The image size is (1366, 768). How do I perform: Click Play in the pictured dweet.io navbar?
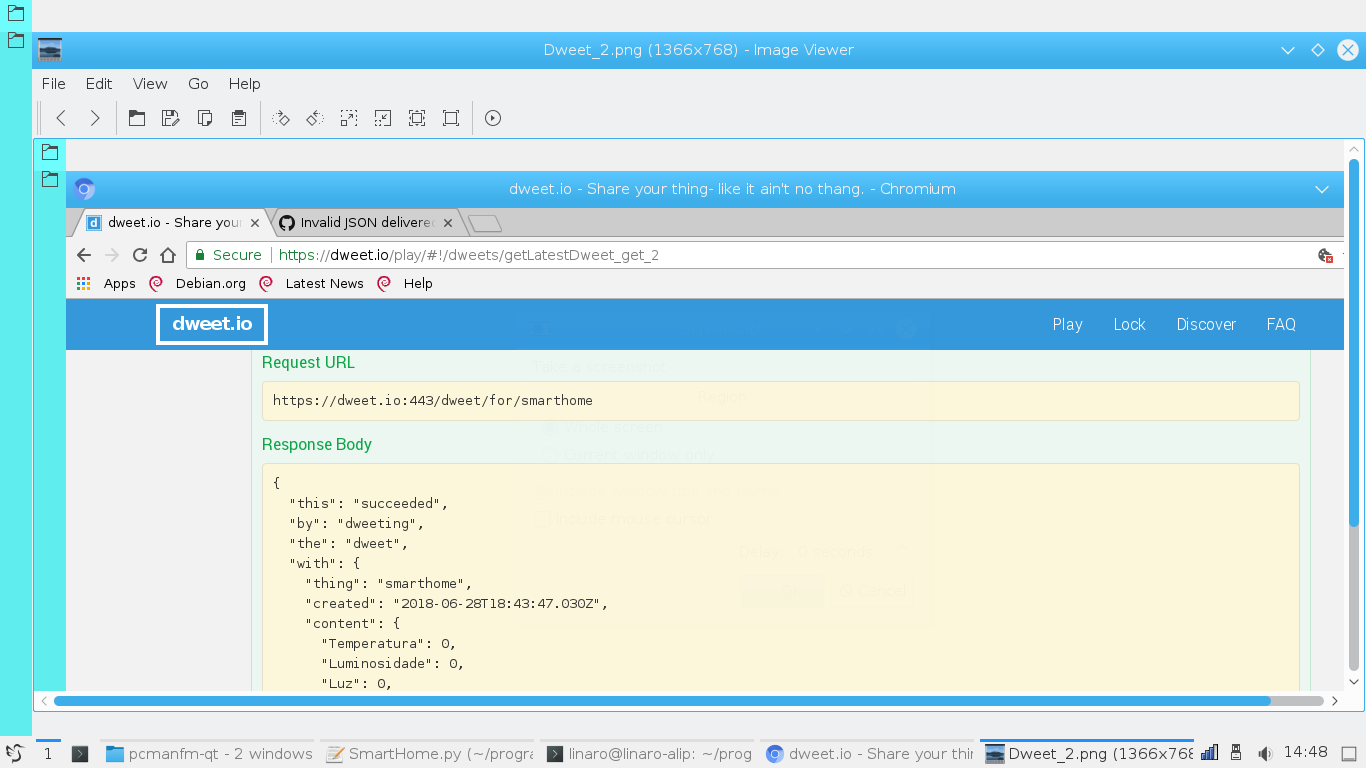pyautogui.click(x=1067, y=324)
